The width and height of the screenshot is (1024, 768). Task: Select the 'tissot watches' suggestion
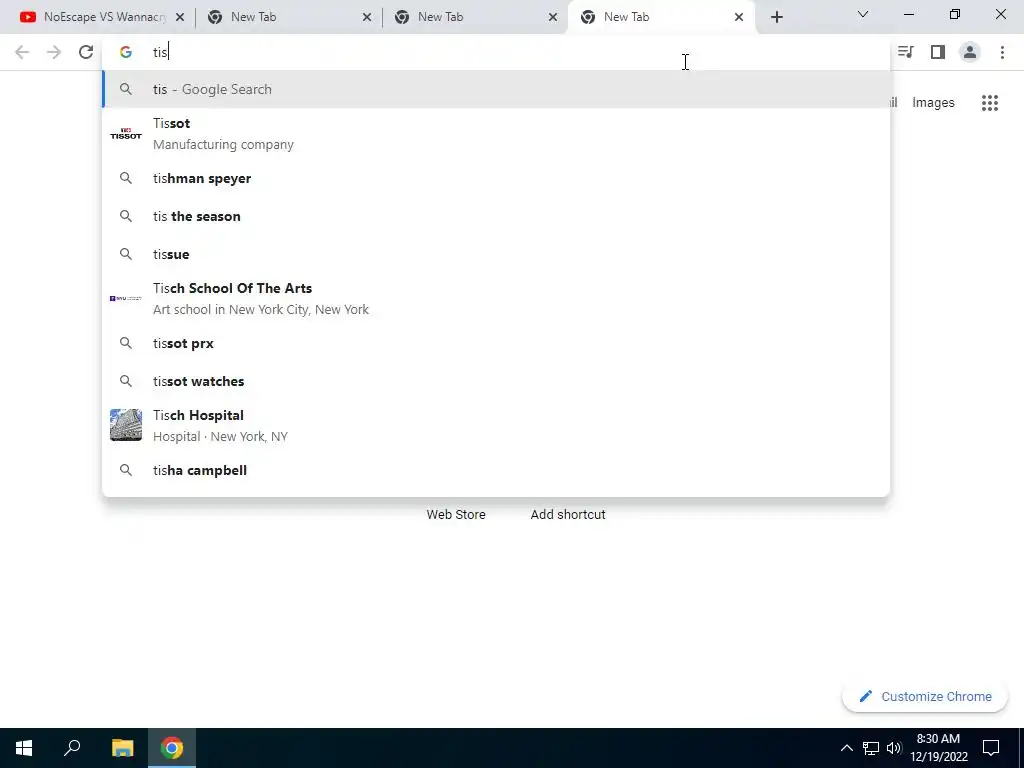tap(496, 381)
